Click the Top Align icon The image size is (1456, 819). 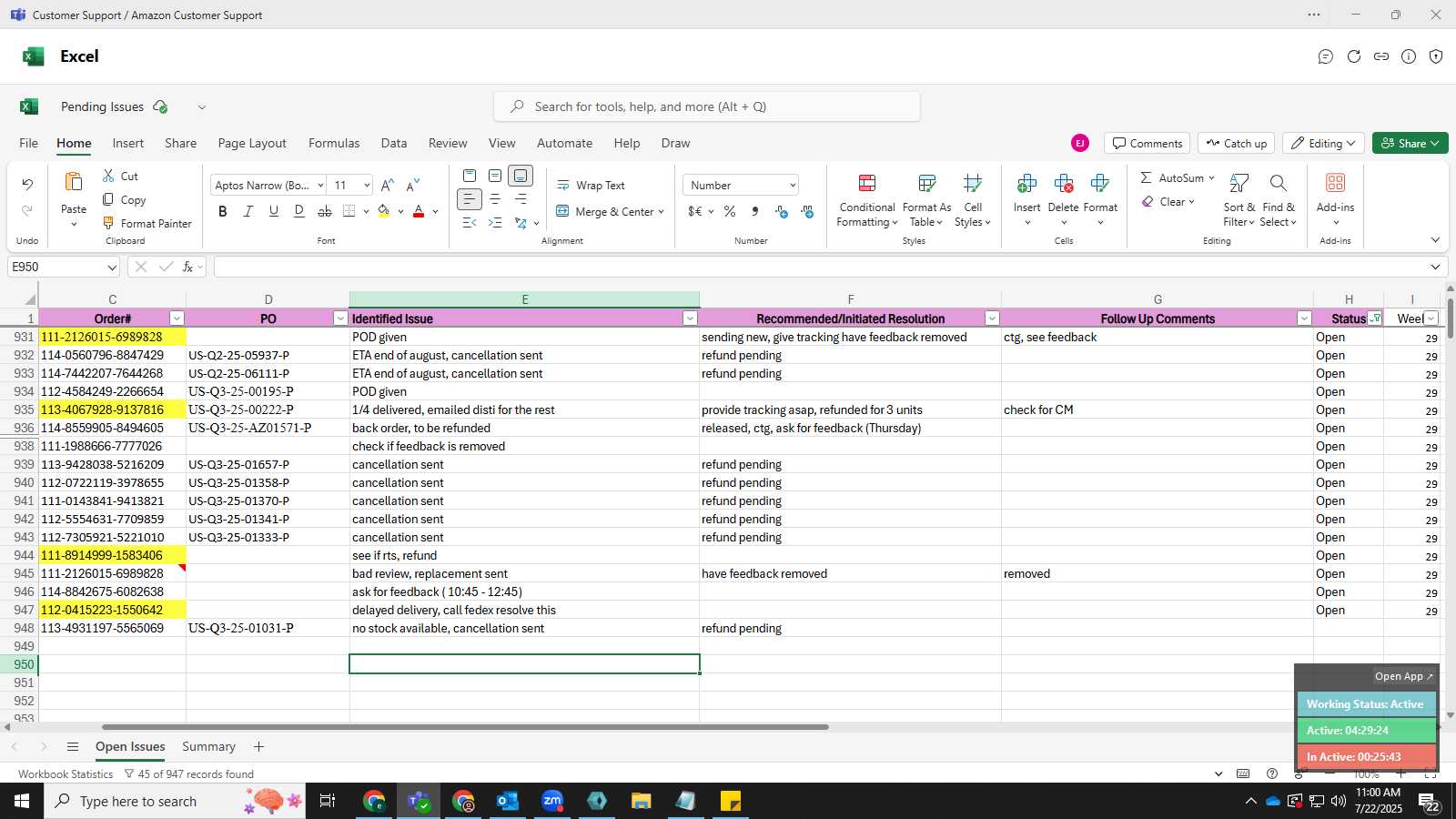[x=470, y=176]
